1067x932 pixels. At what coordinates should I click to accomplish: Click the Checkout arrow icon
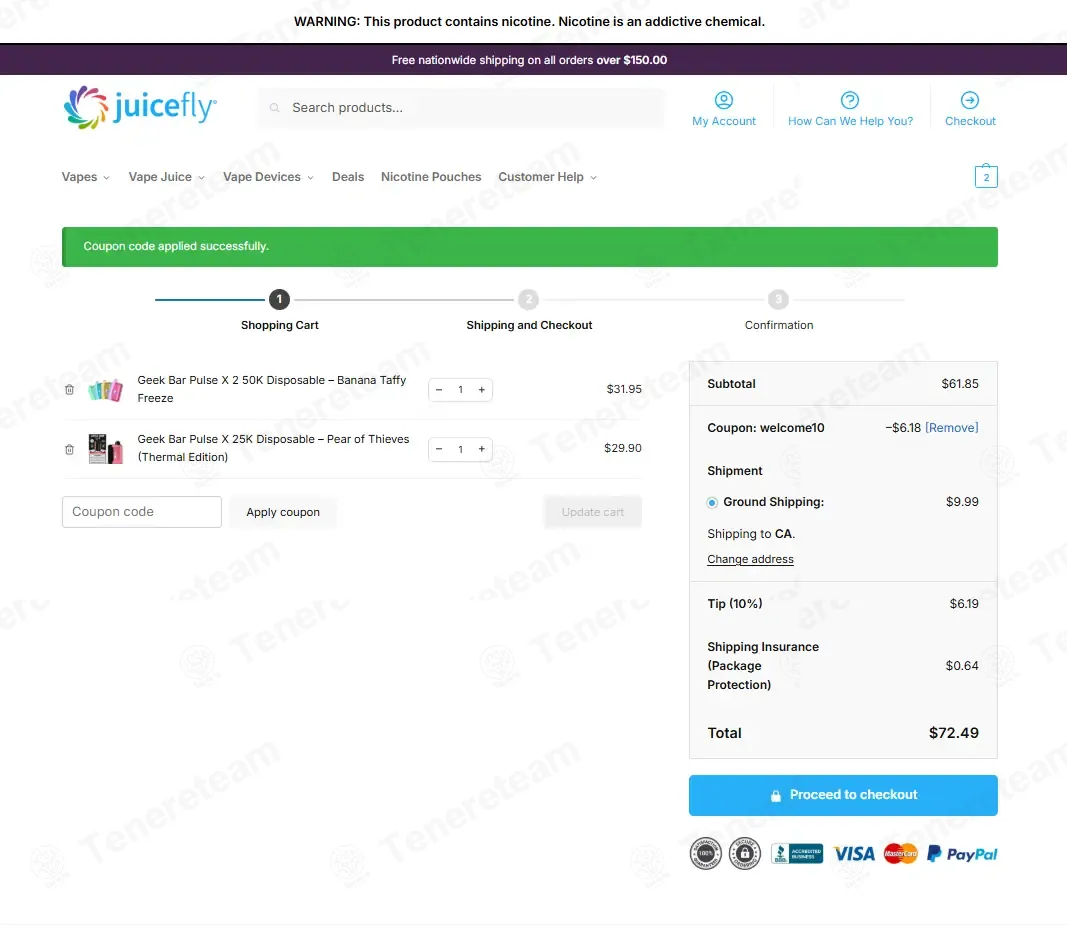pos(970,100)
